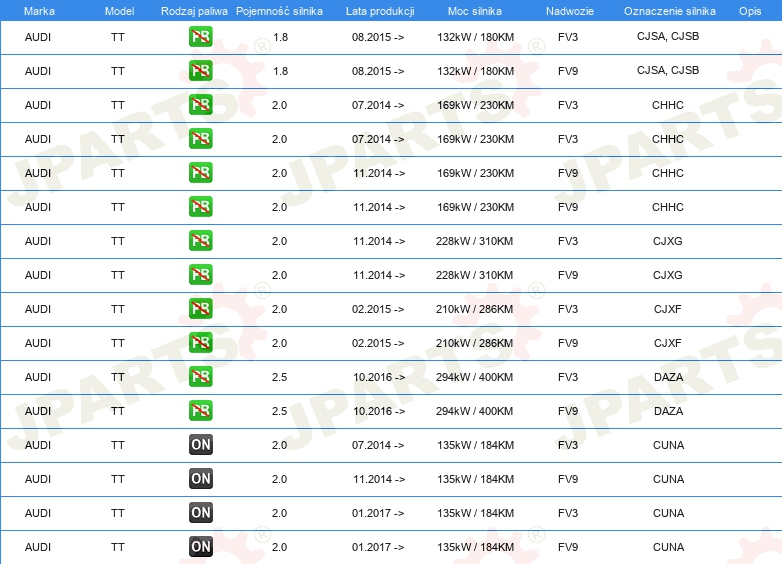
Task: Click petrol icon in 1.8 FV3 row
Action: (201, 37)
